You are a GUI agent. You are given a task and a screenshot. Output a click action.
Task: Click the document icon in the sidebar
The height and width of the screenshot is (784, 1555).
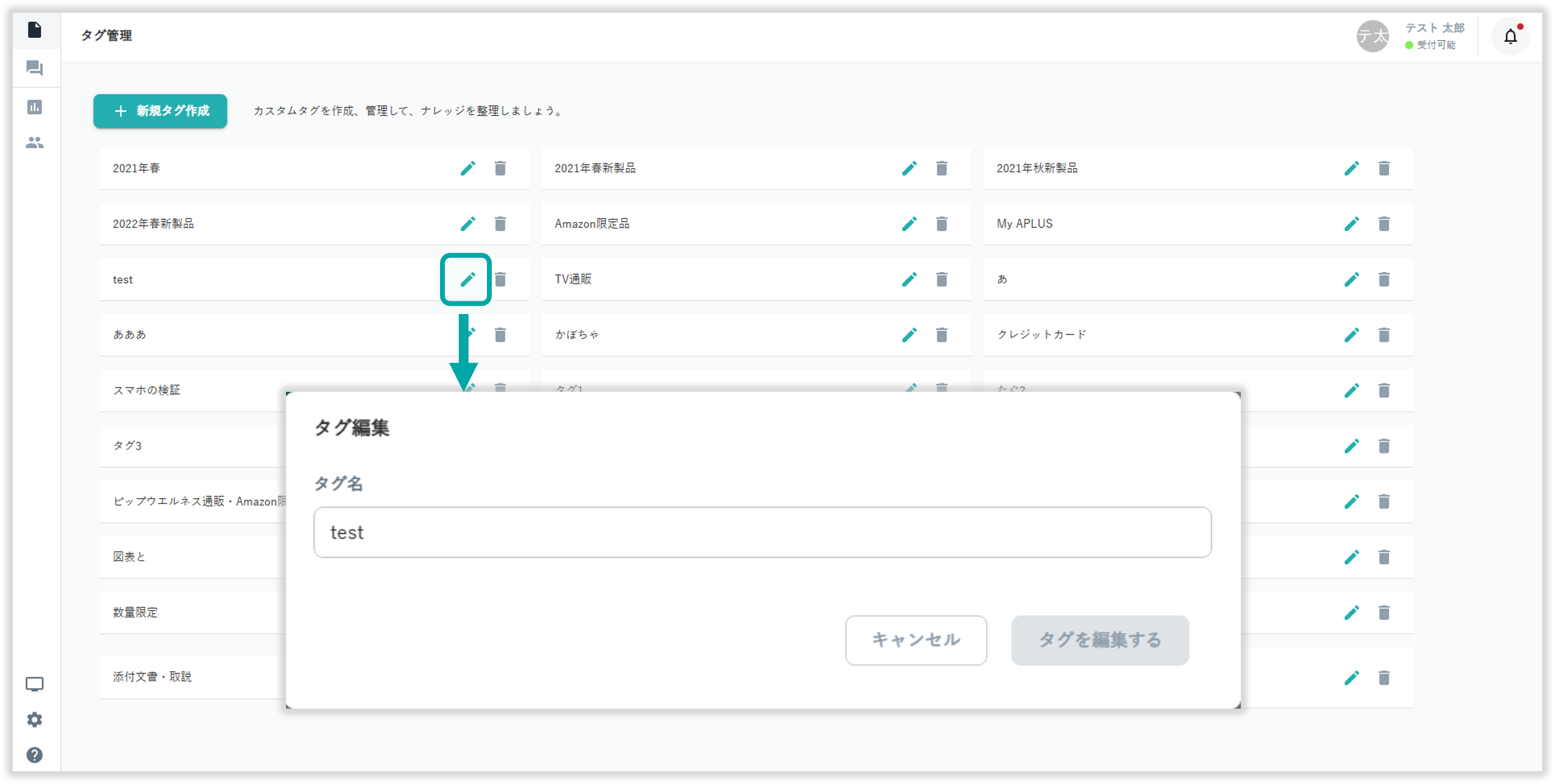[x=34, y=30]
